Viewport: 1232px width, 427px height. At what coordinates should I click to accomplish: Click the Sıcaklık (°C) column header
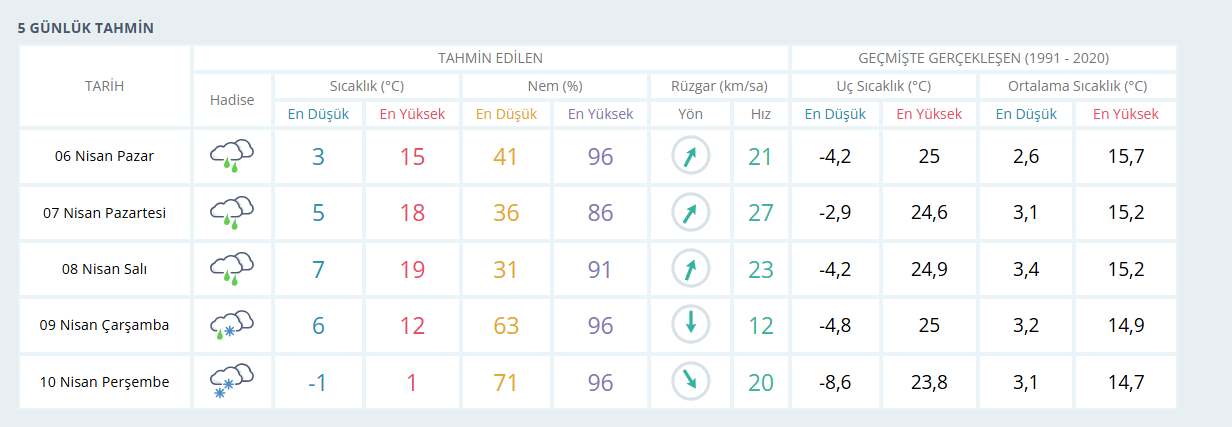tap(367, 86)
